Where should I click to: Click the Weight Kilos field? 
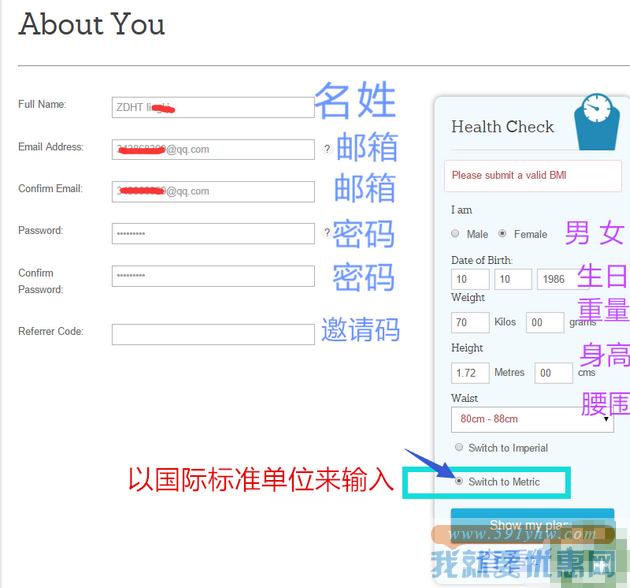[470, 322]
